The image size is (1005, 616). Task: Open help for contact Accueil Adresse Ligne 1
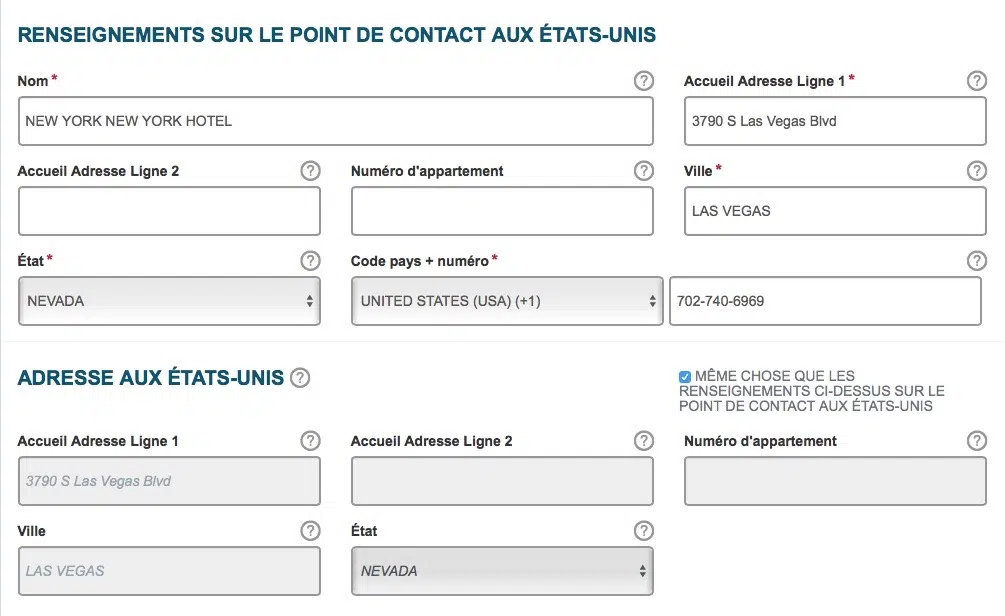977,81
